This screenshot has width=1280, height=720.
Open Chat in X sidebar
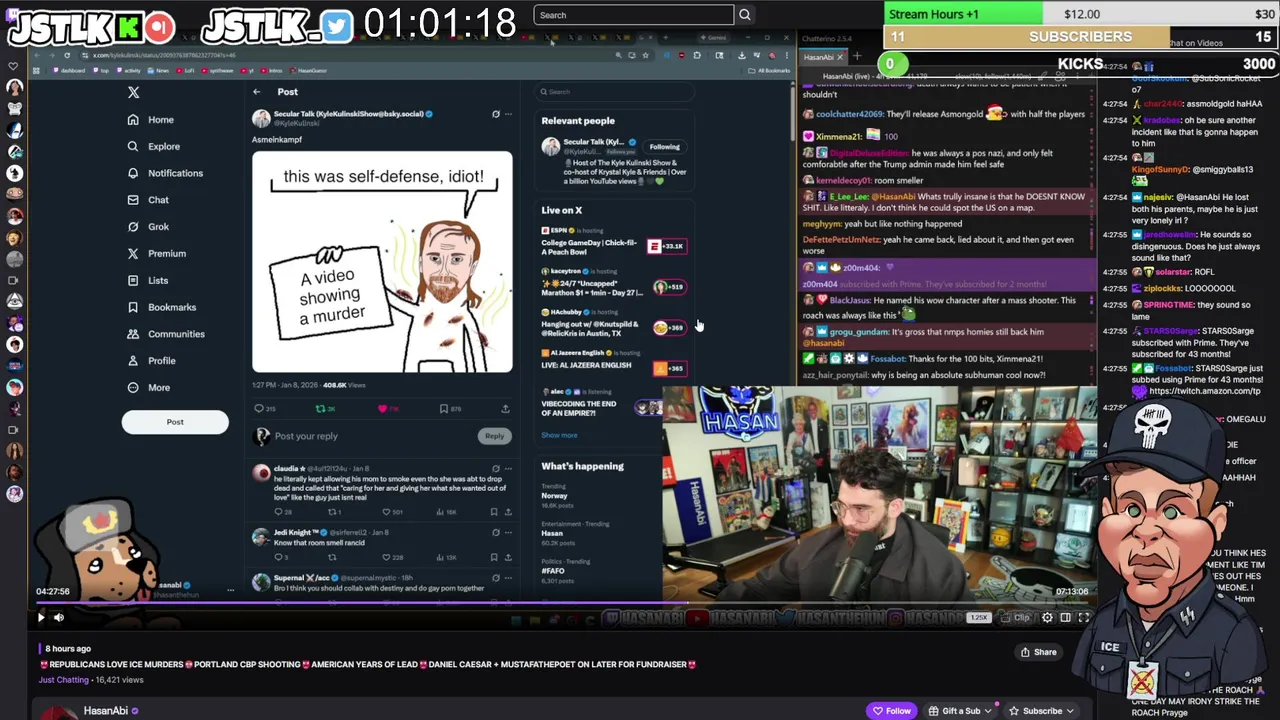pos(148,200)
